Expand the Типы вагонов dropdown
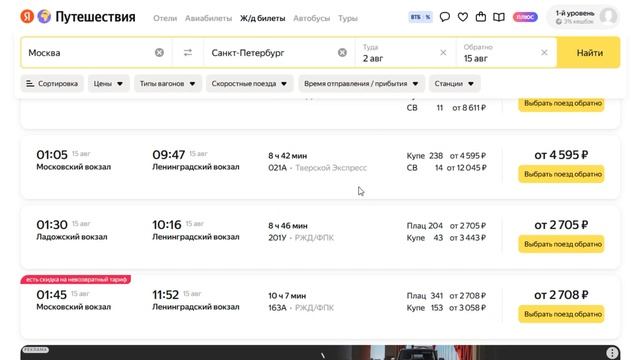Image resolution: width=640 pixels, height=360 pixels. [168, 84]
